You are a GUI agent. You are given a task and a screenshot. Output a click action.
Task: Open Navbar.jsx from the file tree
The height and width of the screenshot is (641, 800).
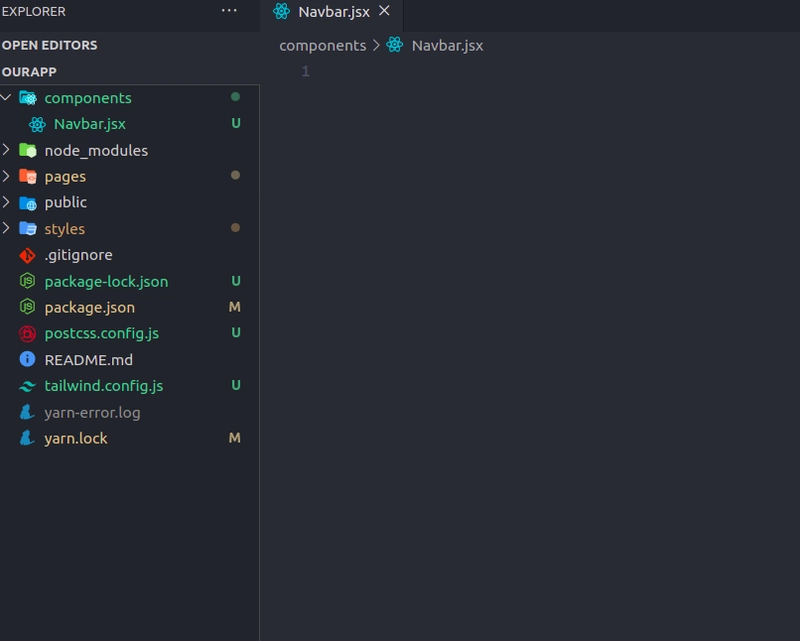(x=90, y=124)
